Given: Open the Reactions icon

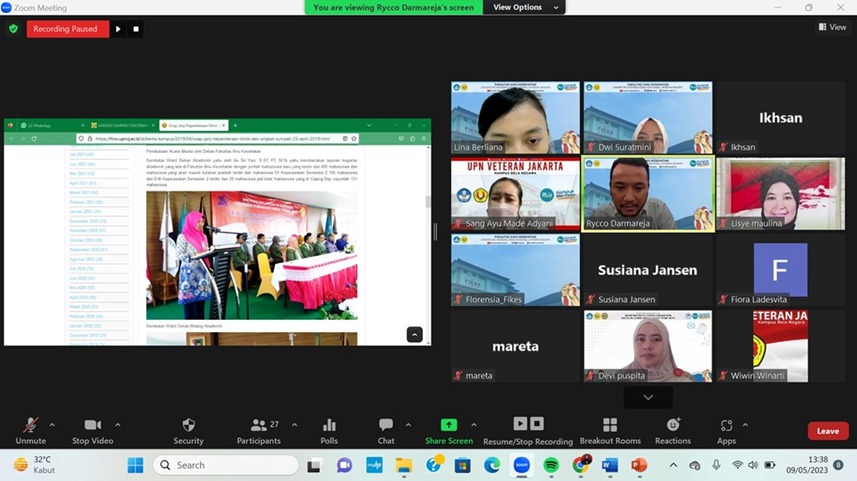Looking at the screenshot, I should click(673, 425).
